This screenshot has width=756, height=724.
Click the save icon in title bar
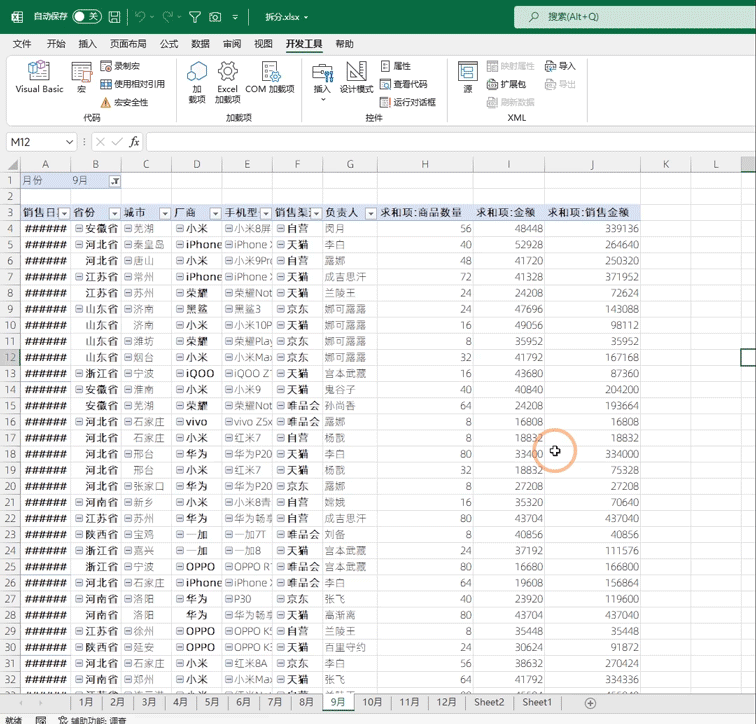(x=114, y=17)
